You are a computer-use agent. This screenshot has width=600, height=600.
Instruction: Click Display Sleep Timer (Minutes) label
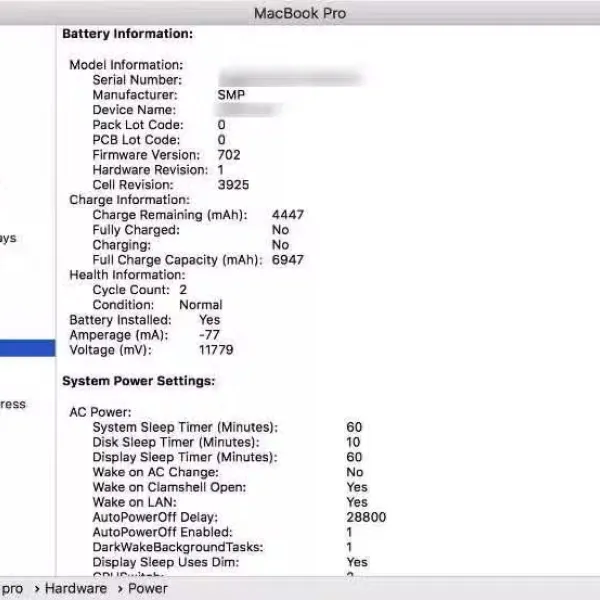click(x=185, y=457)
